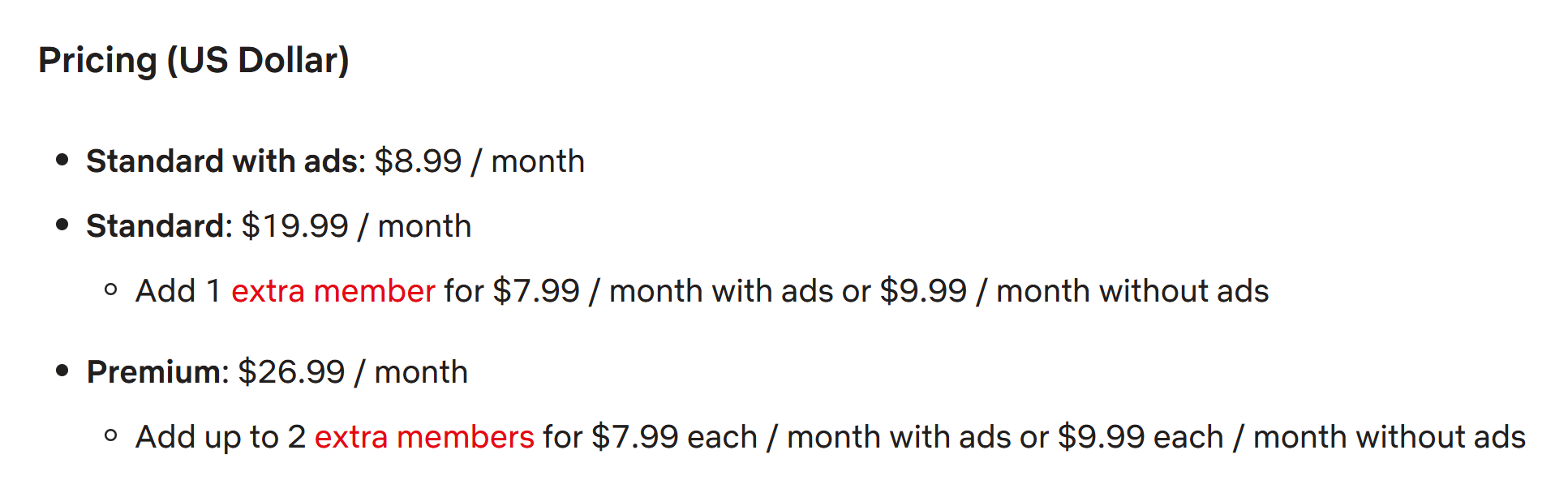Viewport: 1568px width, 493px height.
Task: Click the hollow bullet before "Add 1"
Action: tap(111, 289)
